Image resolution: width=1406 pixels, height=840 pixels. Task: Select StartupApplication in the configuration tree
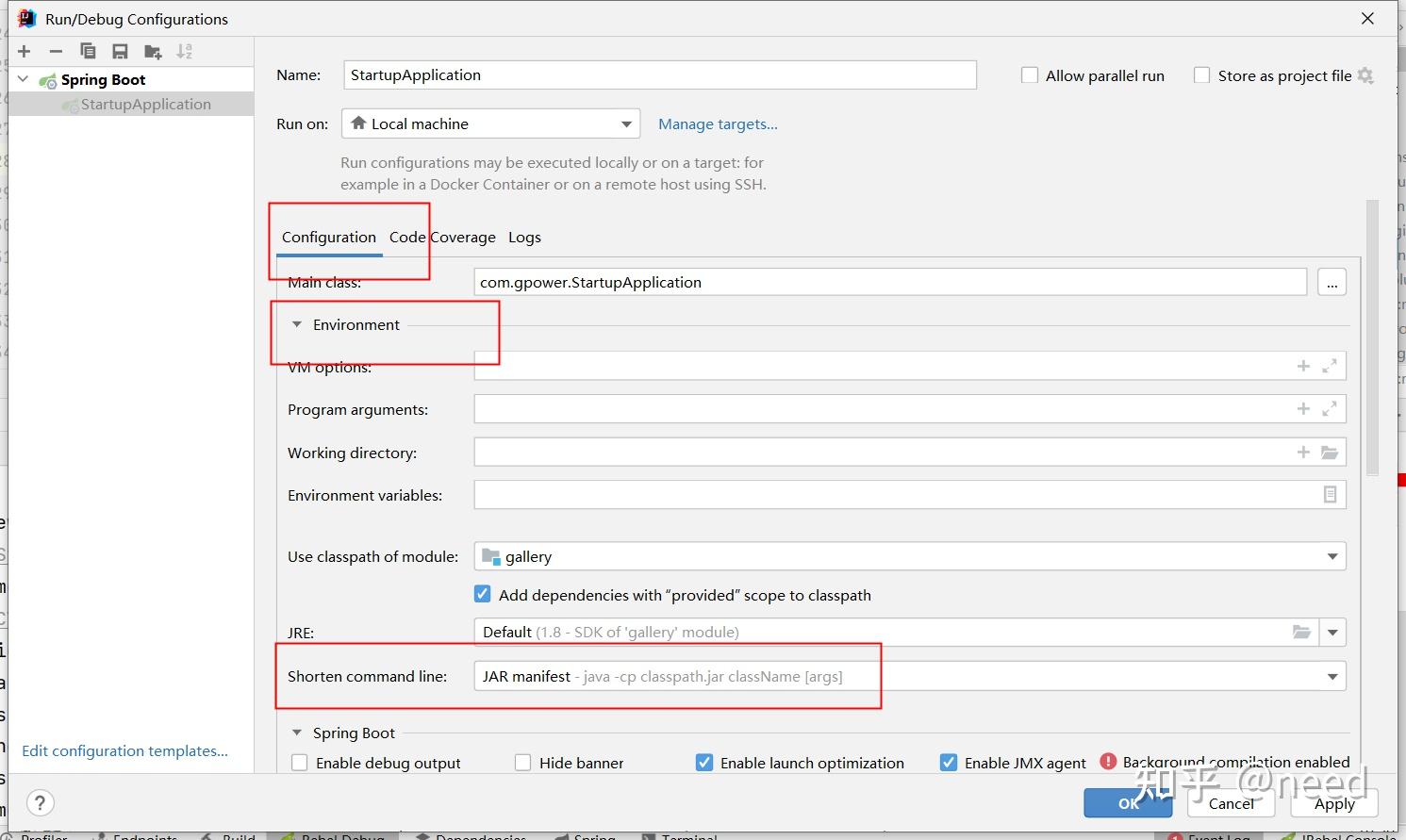(x=145, y=105)
